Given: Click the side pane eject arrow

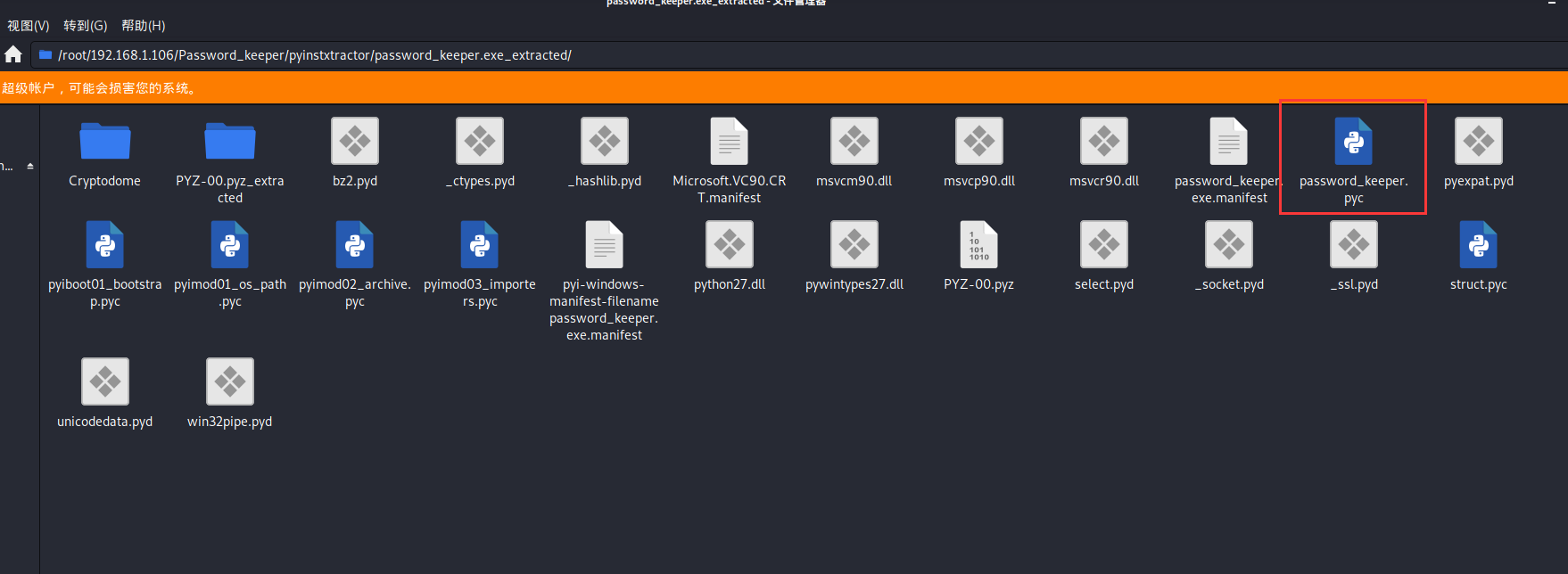Looking at the screenshot, I should click(30, 166).
